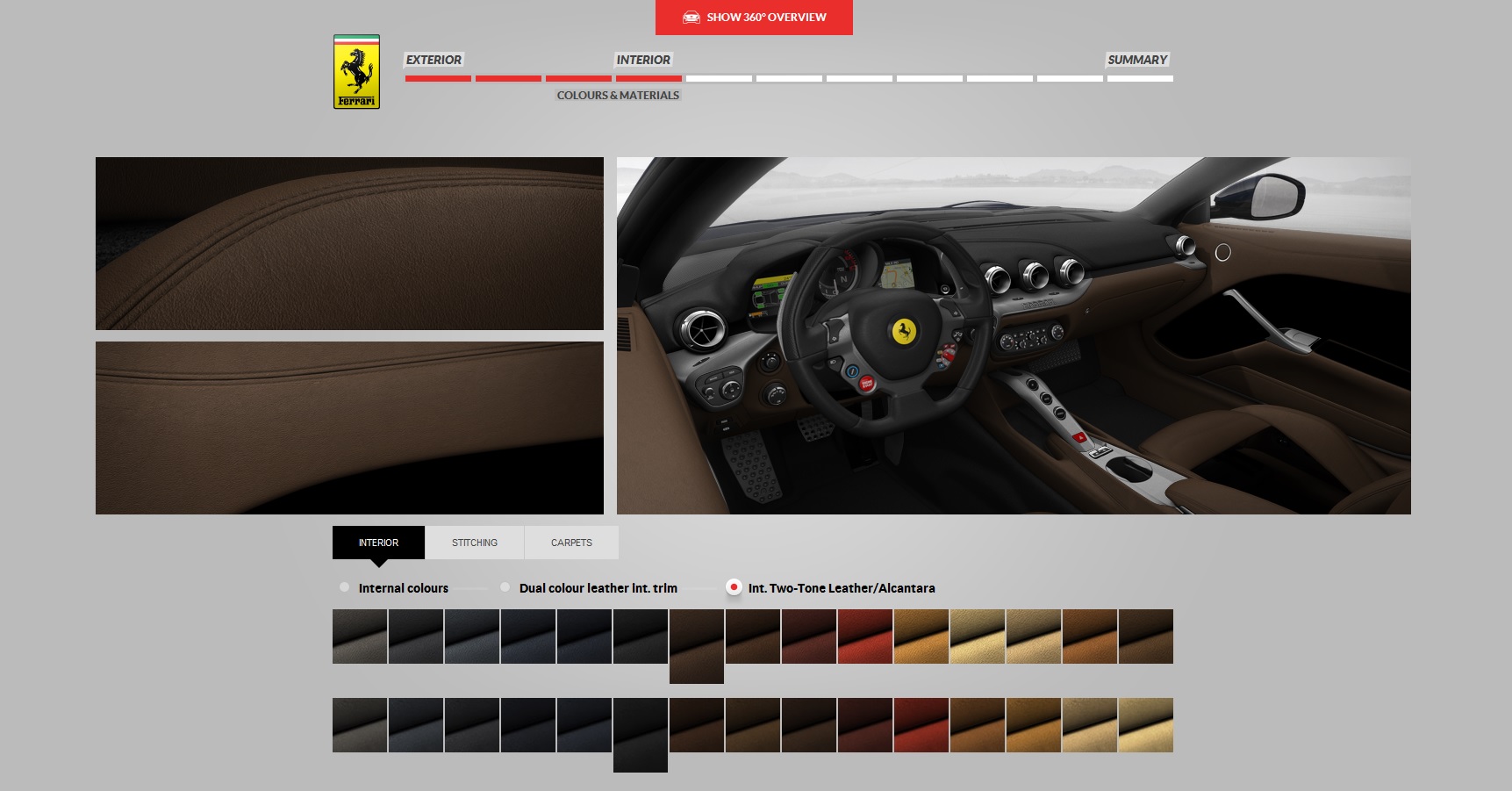Click the circular hotspot marker on the interior image

[x=1222, y=253]
